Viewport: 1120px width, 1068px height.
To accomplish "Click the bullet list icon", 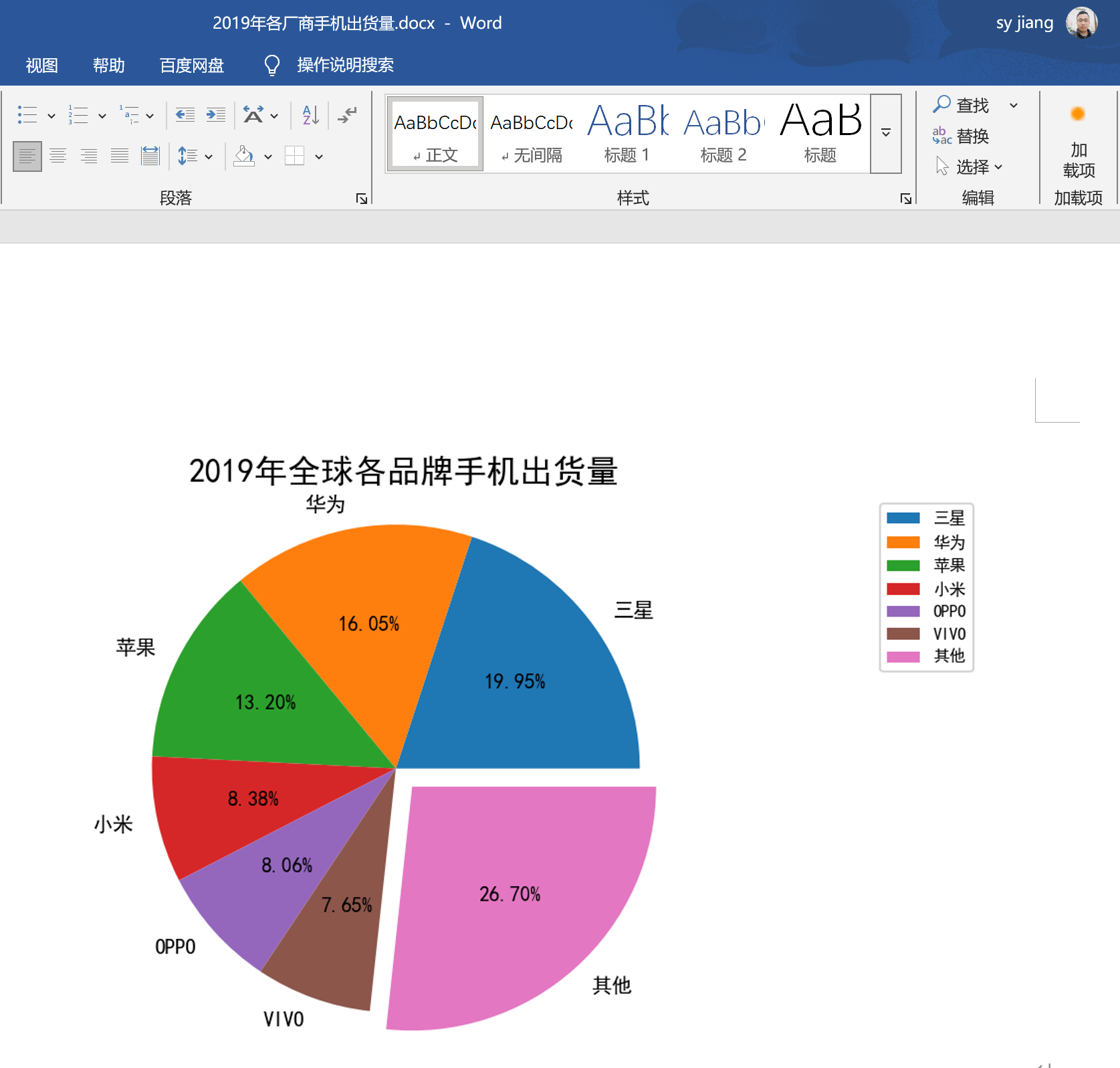I will pos(27,115).
